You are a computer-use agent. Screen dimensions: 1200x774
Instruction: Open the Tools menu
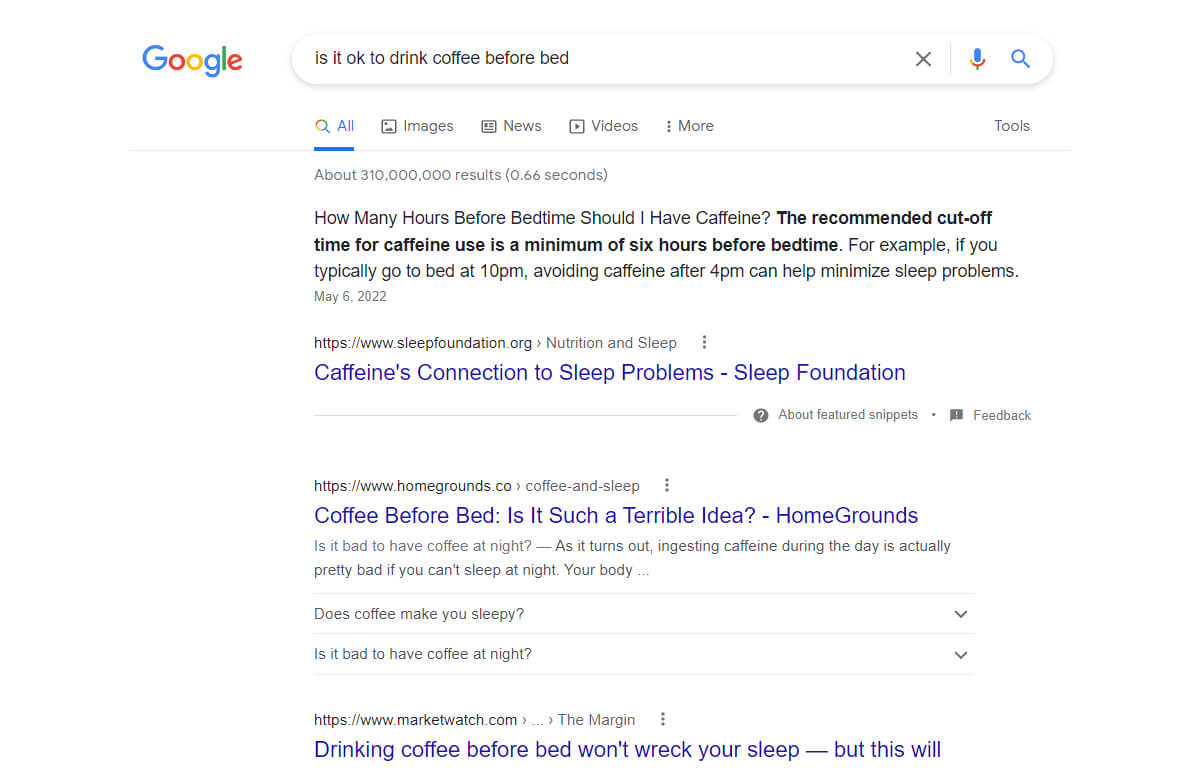[x=1011, y=125]
